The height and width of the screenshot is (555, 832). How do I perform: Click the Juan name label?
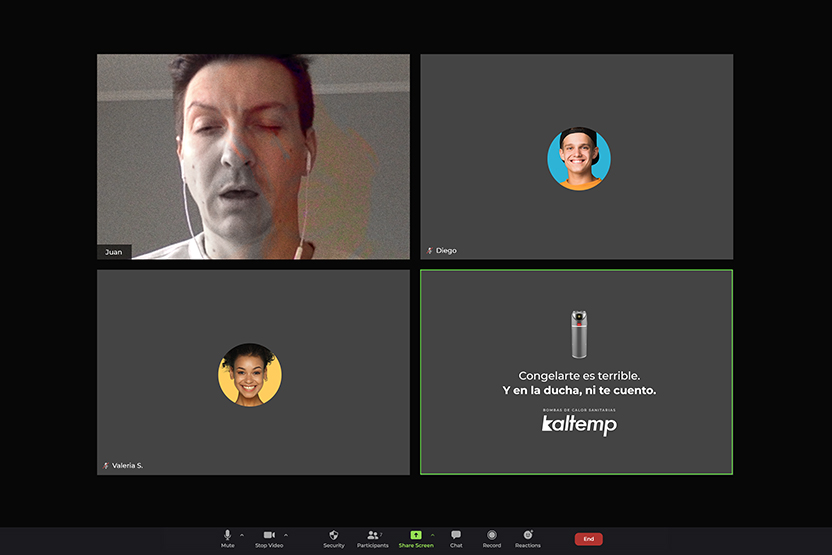[114, 252]
